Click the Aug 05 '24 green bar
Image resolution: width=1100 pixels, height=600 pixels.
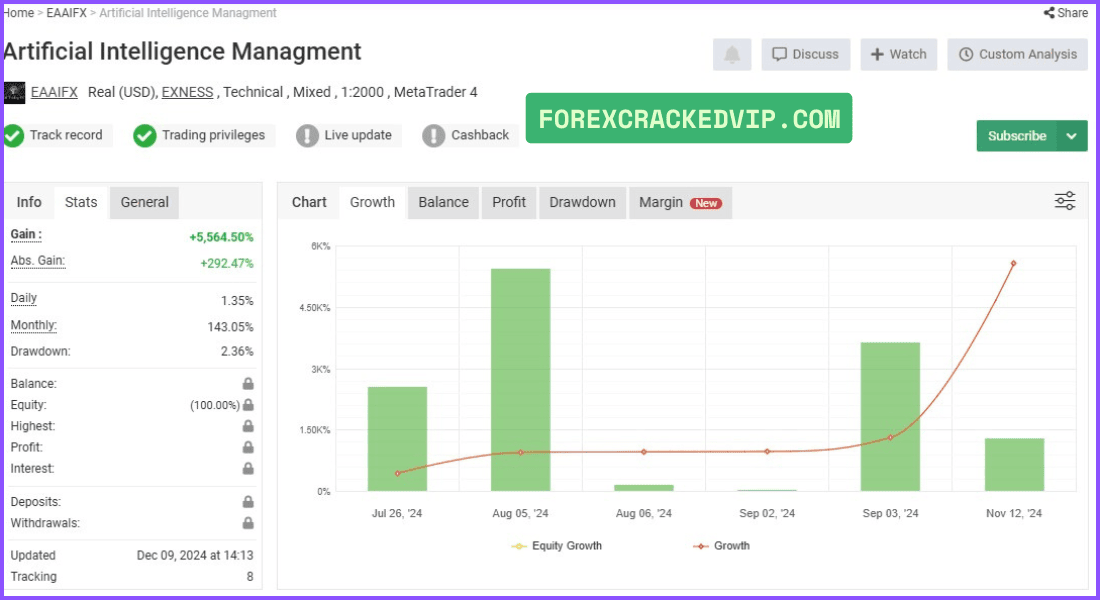click(x=521, y=380)
